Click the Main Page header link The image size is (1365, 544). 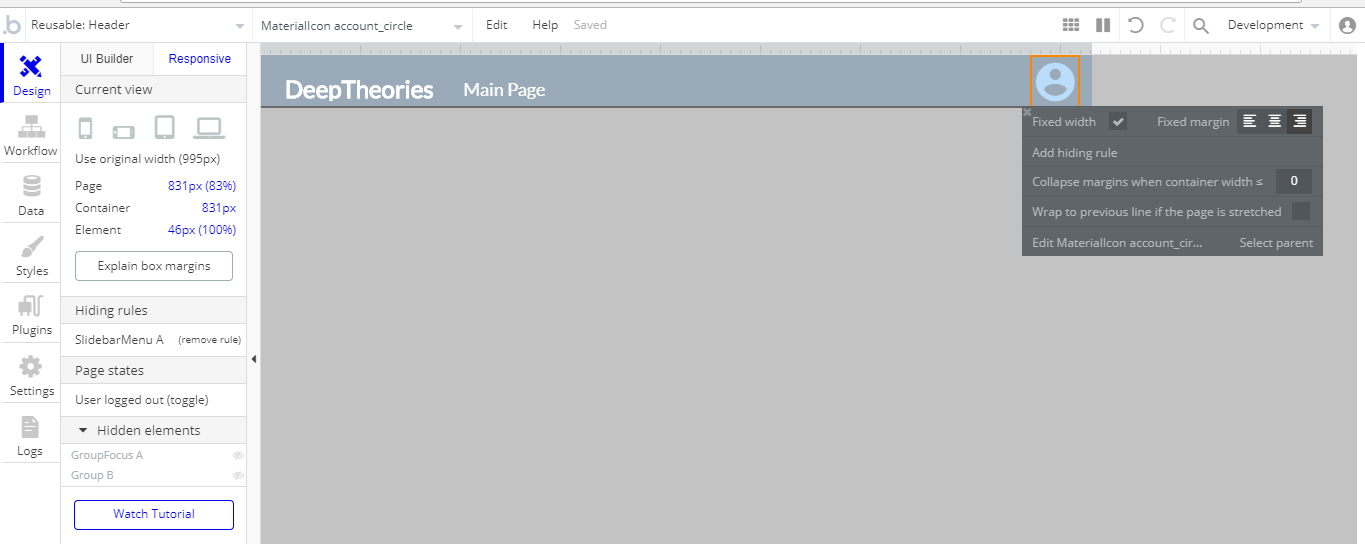[x=504, y=90]
